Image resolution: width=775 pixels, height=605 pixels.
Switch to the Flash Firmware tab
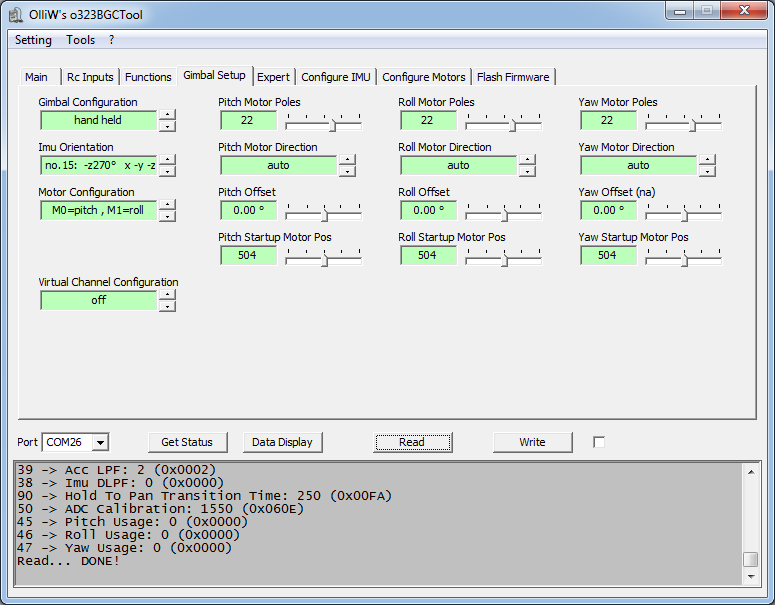(x=513, y=77)
